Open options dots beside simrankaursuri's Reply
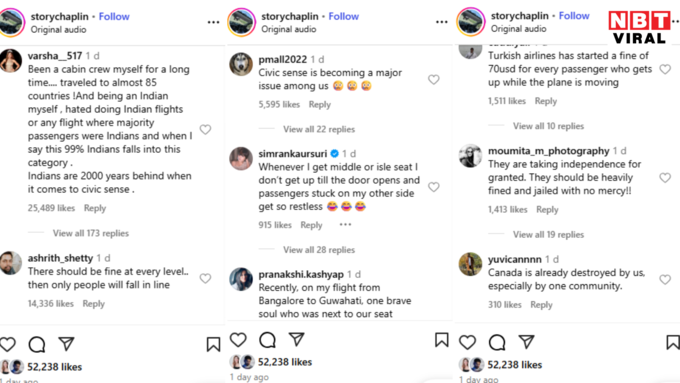 [x=345, y=224]
